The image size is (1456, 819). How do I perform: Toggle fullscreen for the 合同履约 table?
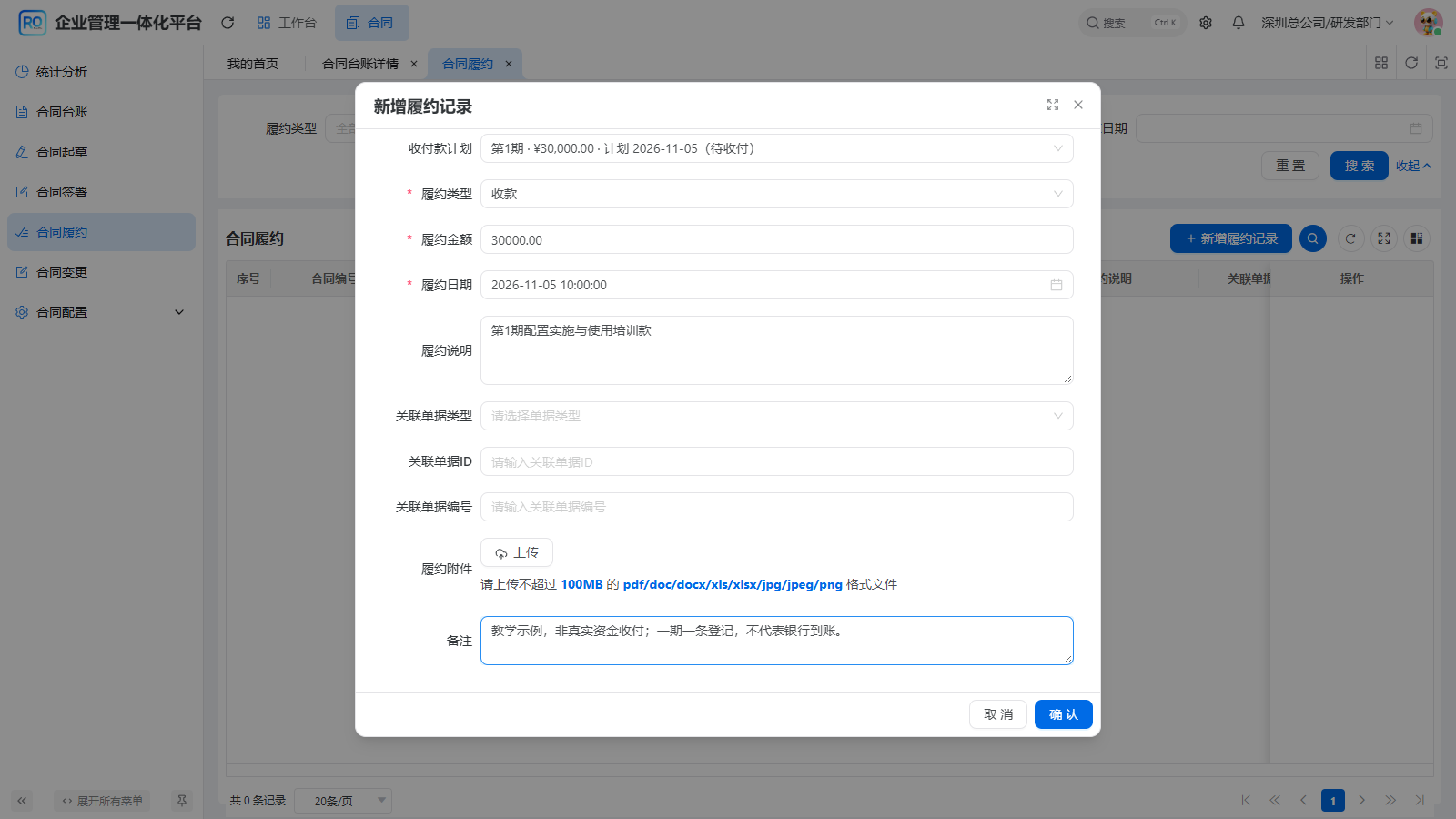tap(1384, 238)
